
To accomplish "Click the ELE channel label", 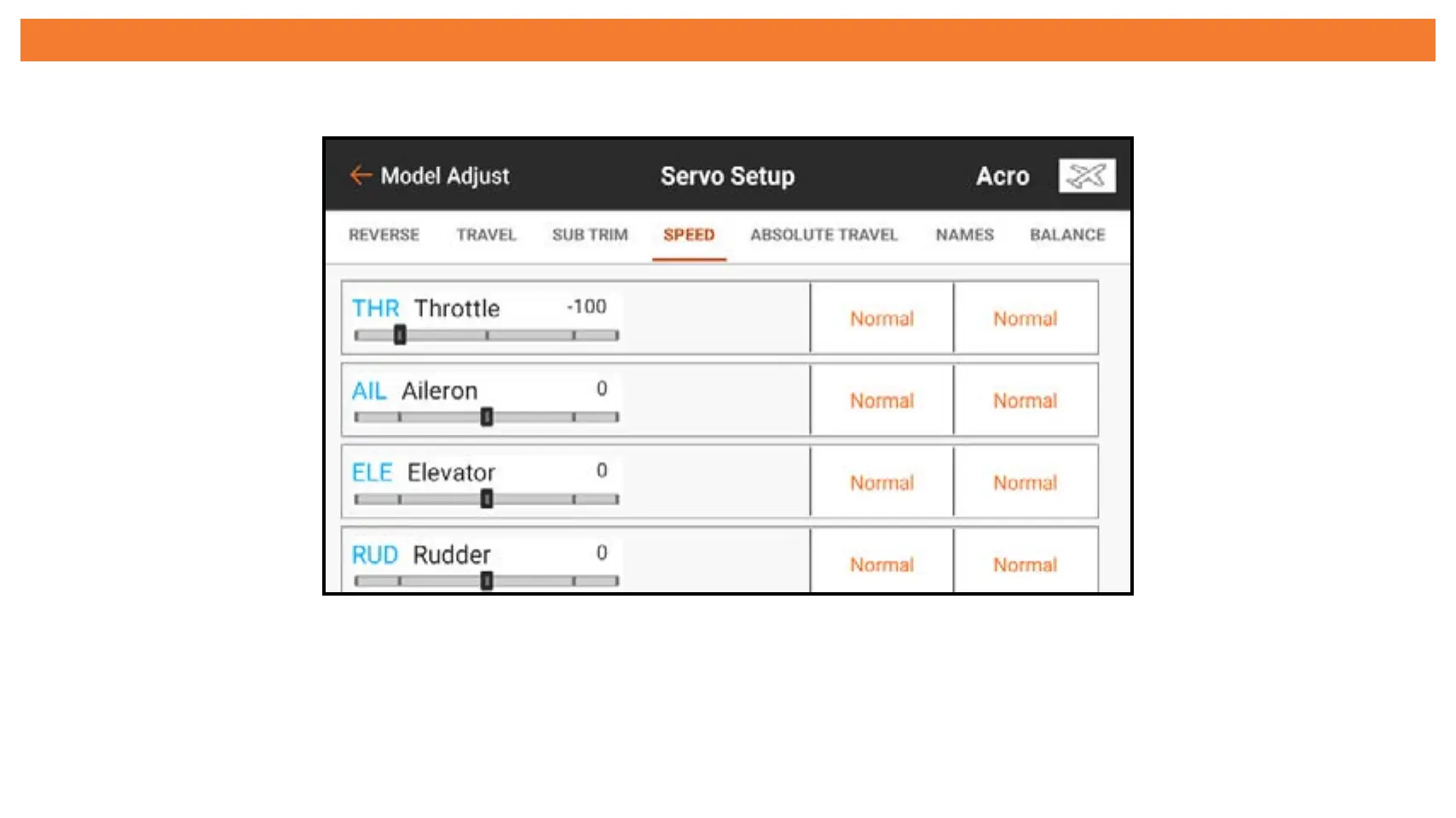I will pos(373,473).
